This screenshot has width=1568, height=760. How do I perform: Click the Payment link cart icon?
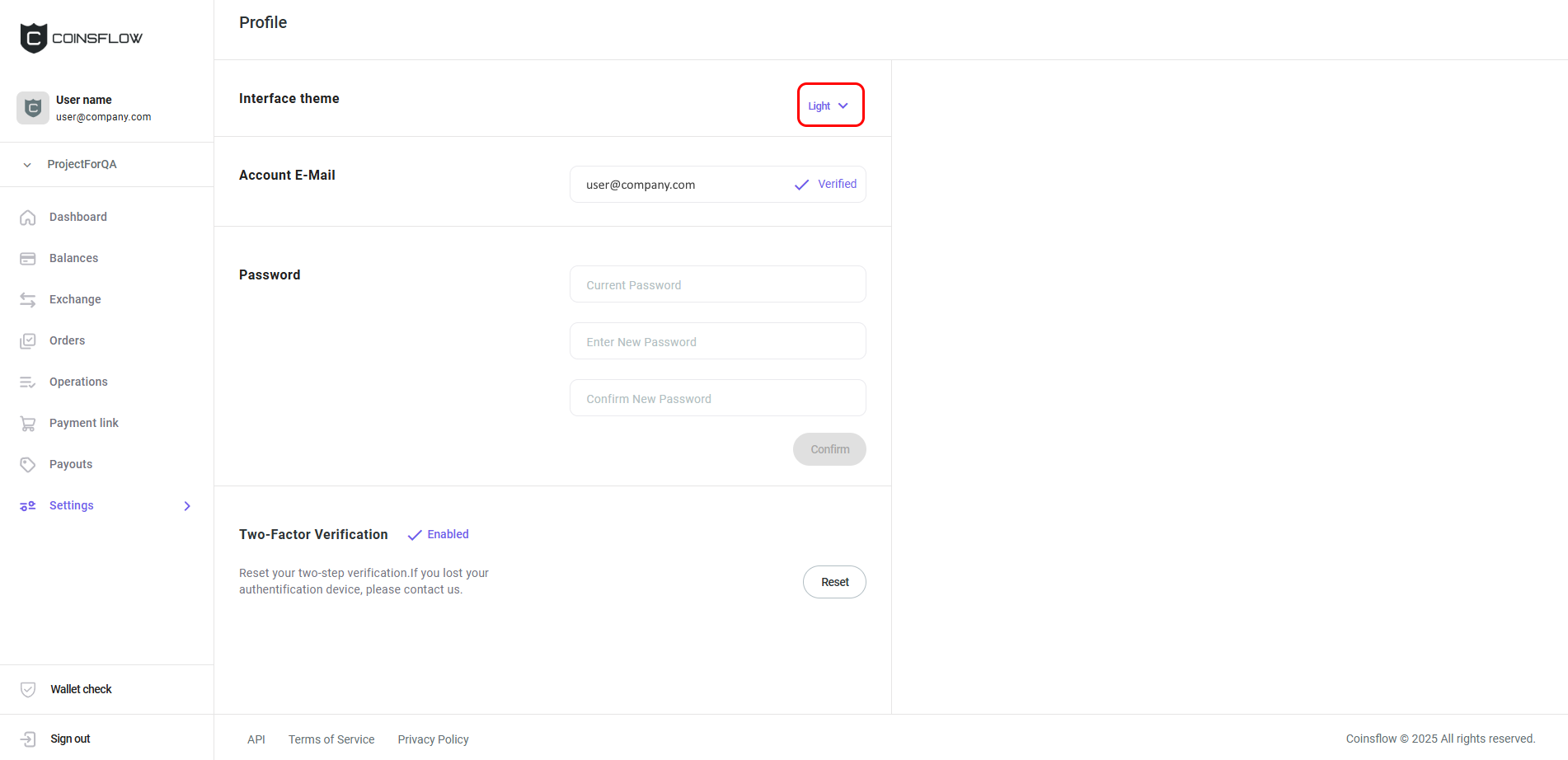coord(28,424)
